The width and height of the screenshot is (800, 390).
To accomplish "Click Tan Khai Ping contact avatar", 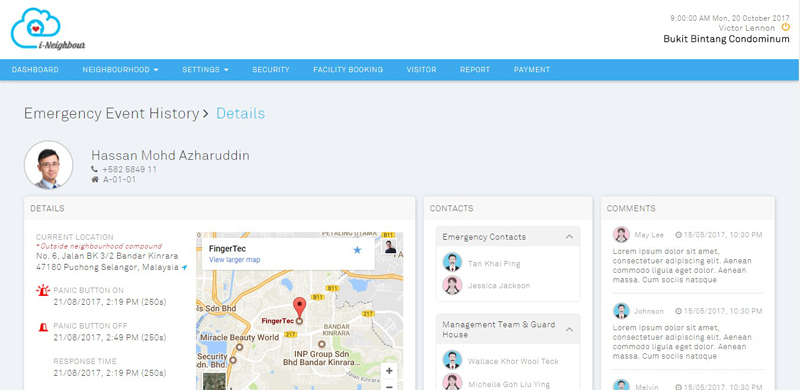I will pos(452,262).
